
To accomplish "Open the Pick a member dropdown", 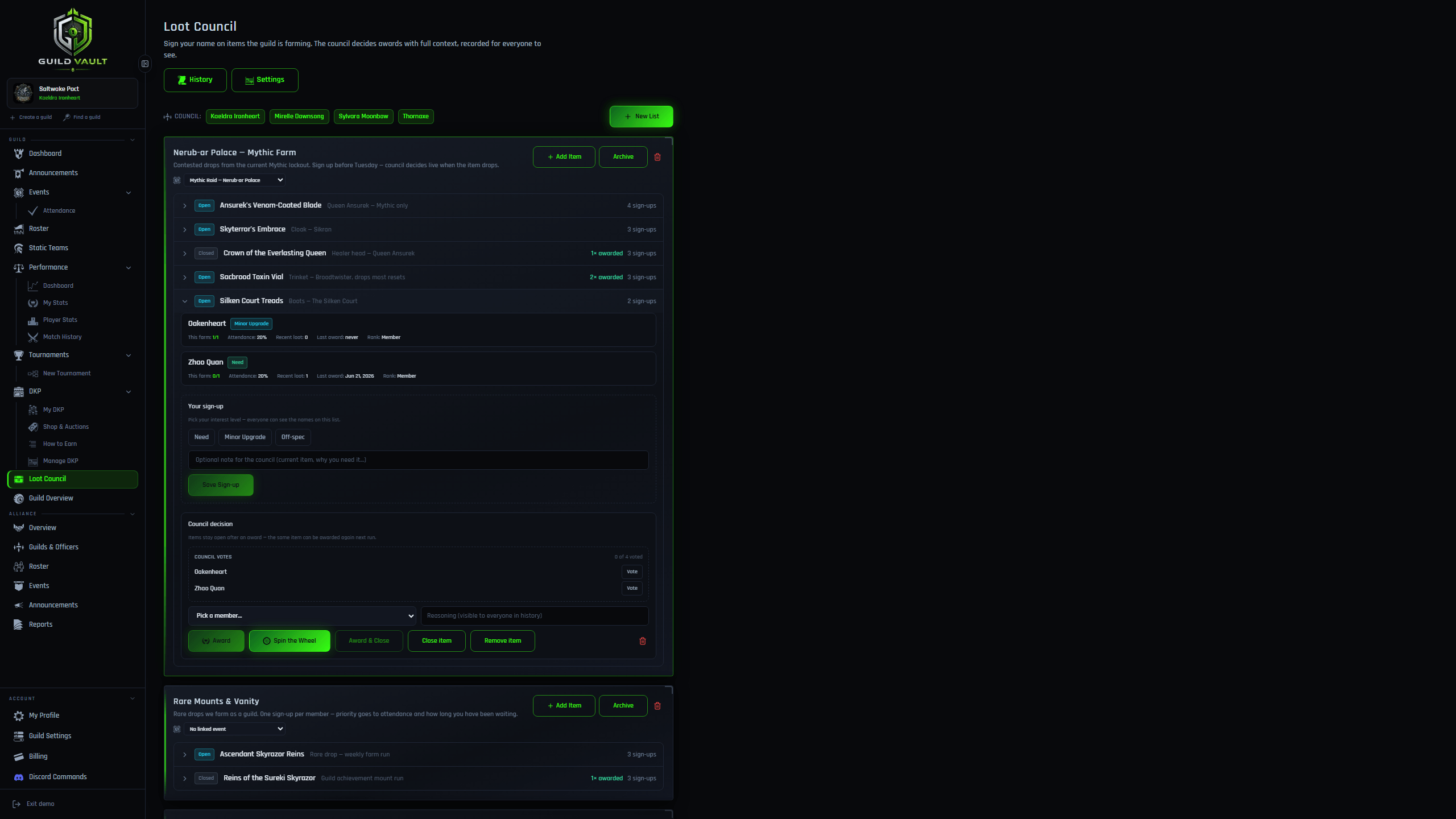I will tap(302, 616).
